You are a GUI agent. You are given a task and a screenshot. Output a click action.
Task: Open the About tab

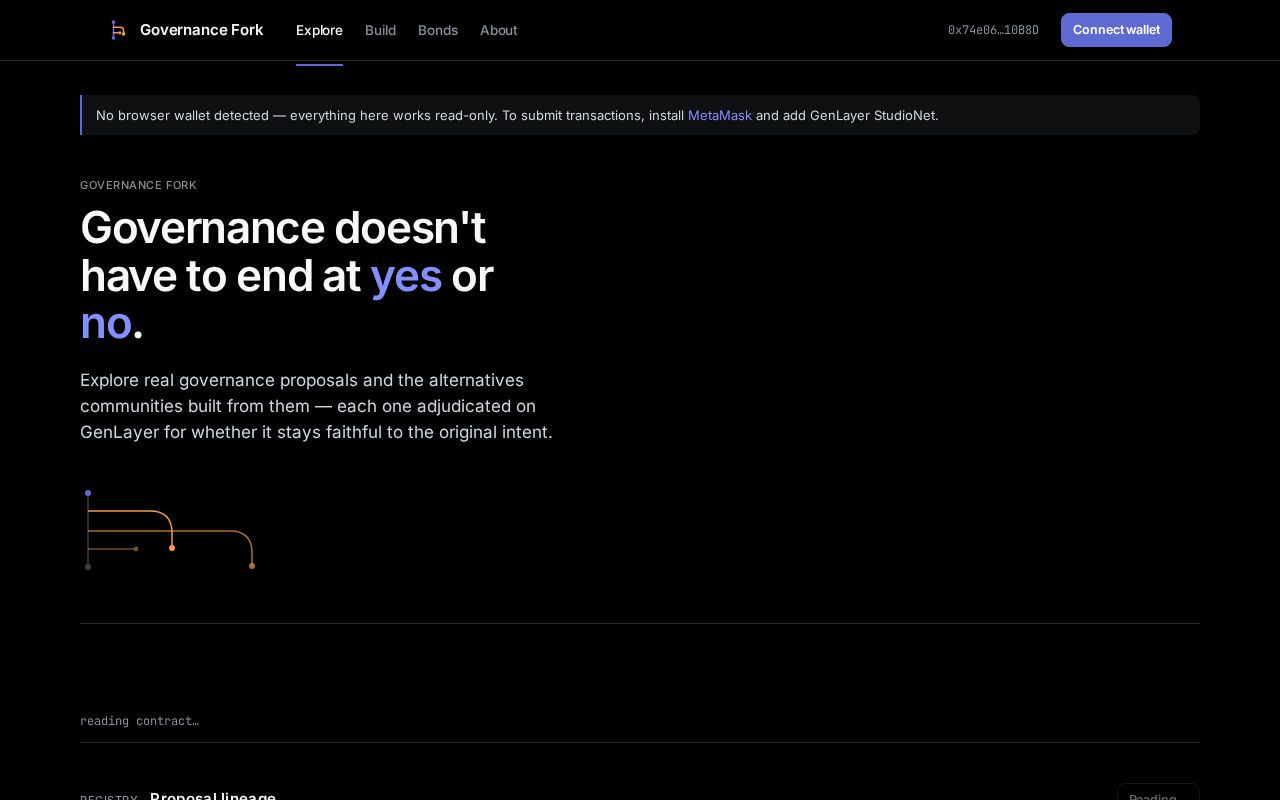498,30
